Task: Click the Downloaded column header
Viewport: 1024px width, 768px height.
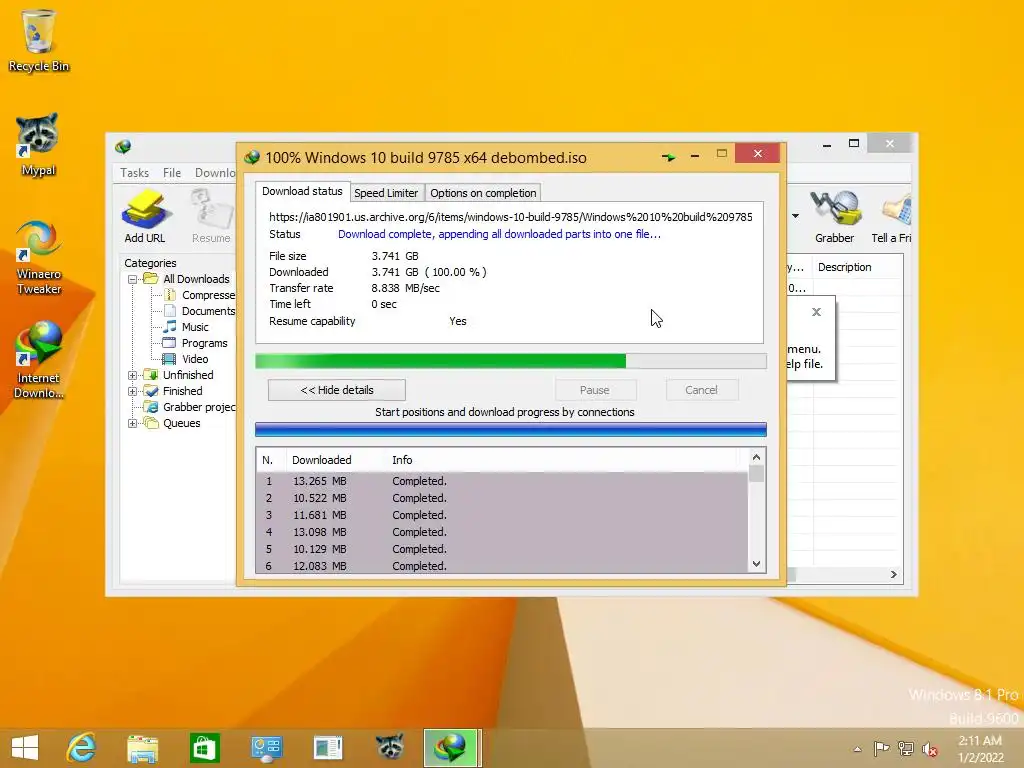Action: click(336, 460)
